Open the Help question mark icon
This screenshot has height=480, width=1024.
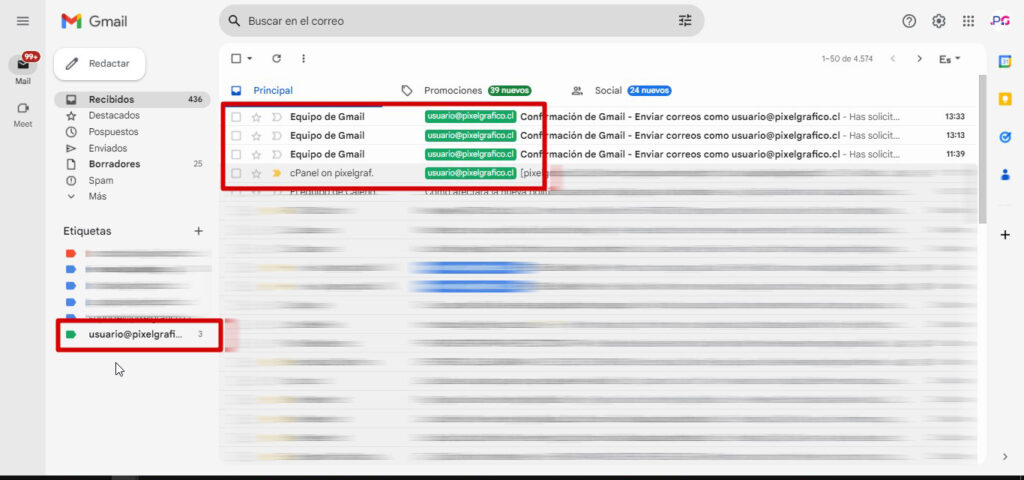909,21
